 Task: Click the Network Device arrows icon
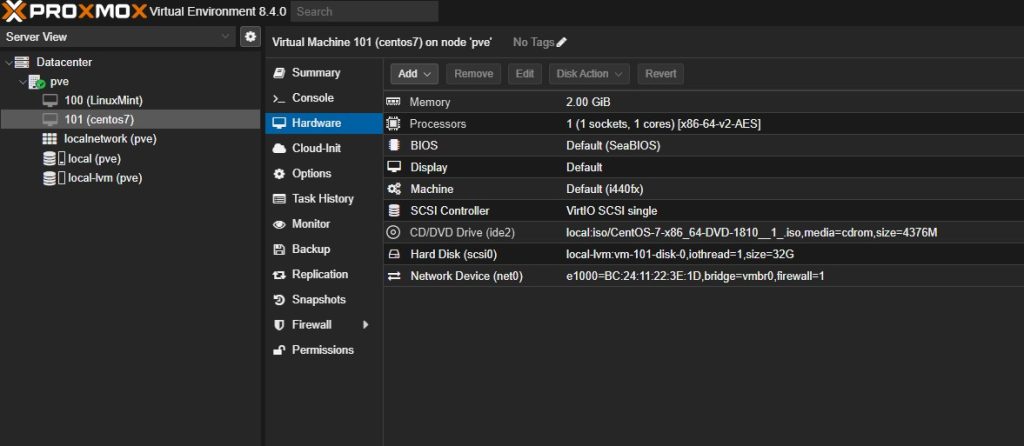tap(393, 276)
